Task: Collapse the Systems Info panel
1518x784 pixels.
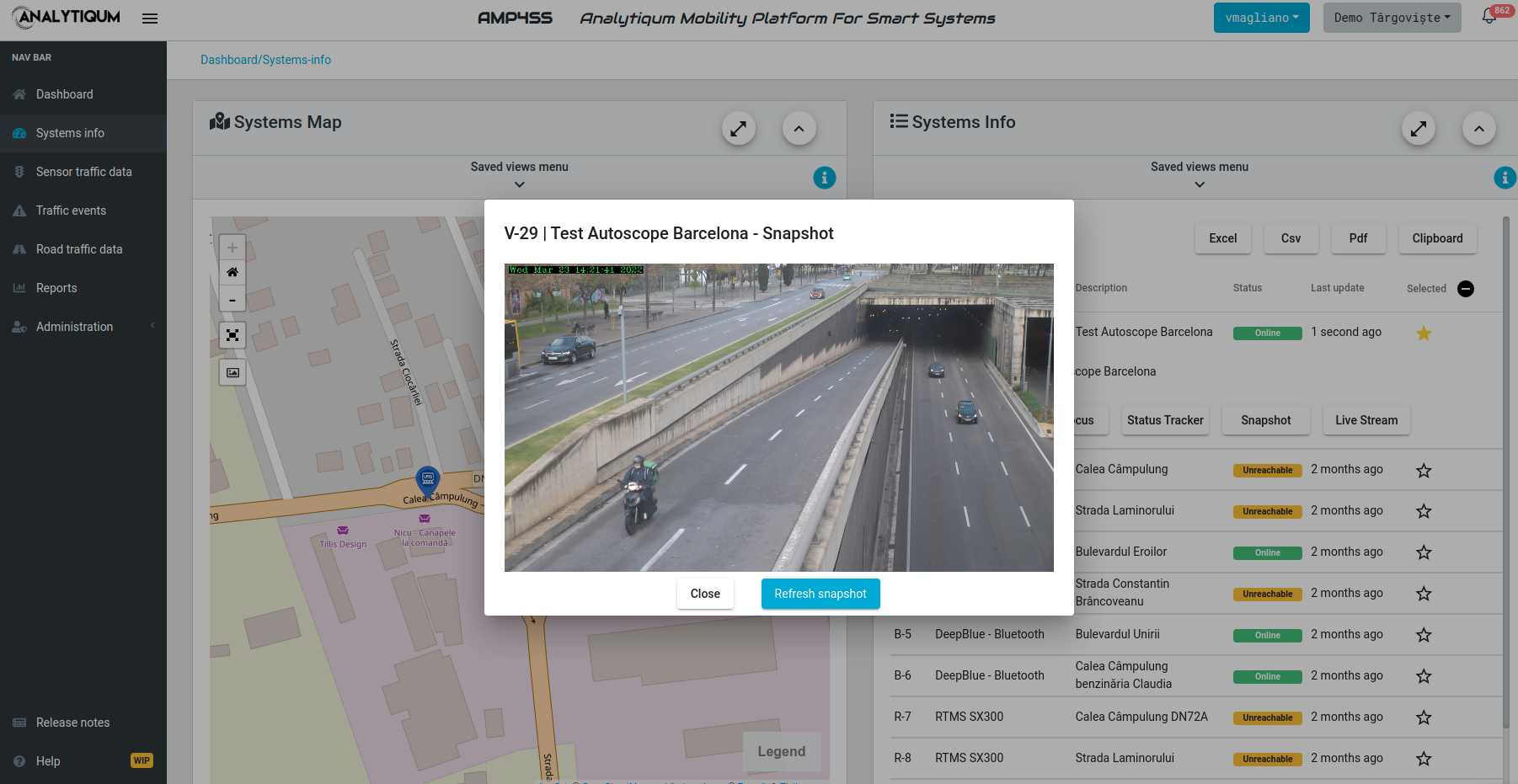Action: click(1478, 129)
